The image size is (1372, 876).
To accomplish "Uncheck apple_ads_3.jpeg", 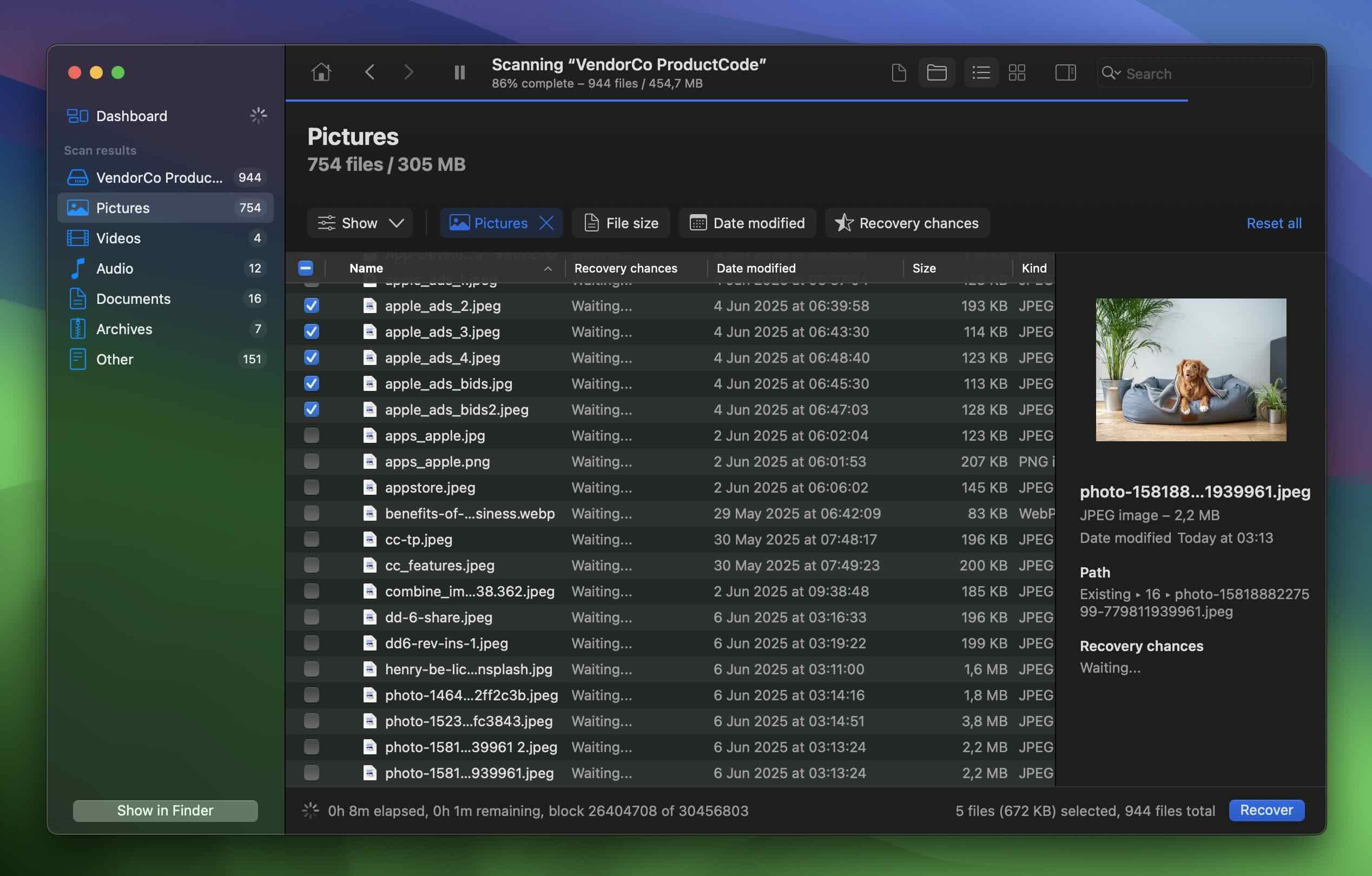I will [312, 331].
